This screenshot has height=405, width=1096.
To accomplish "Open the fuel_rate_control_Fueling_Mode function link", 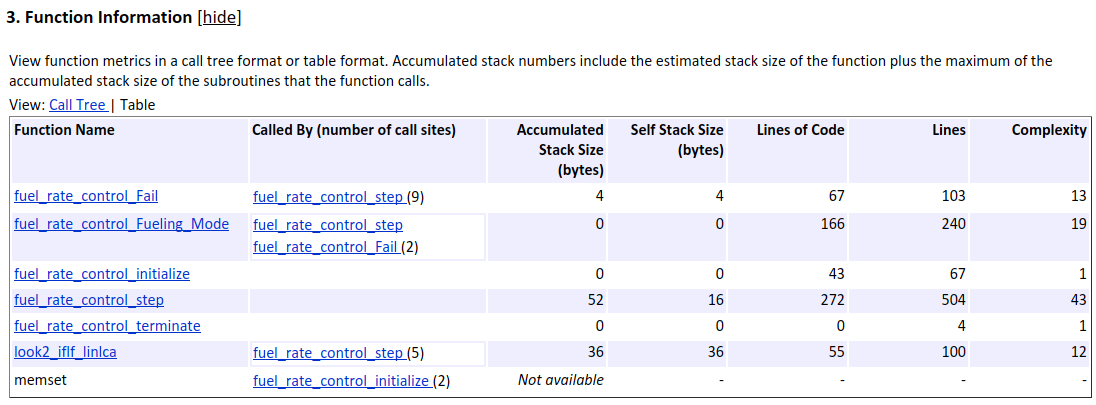I will tap(121, 223).
